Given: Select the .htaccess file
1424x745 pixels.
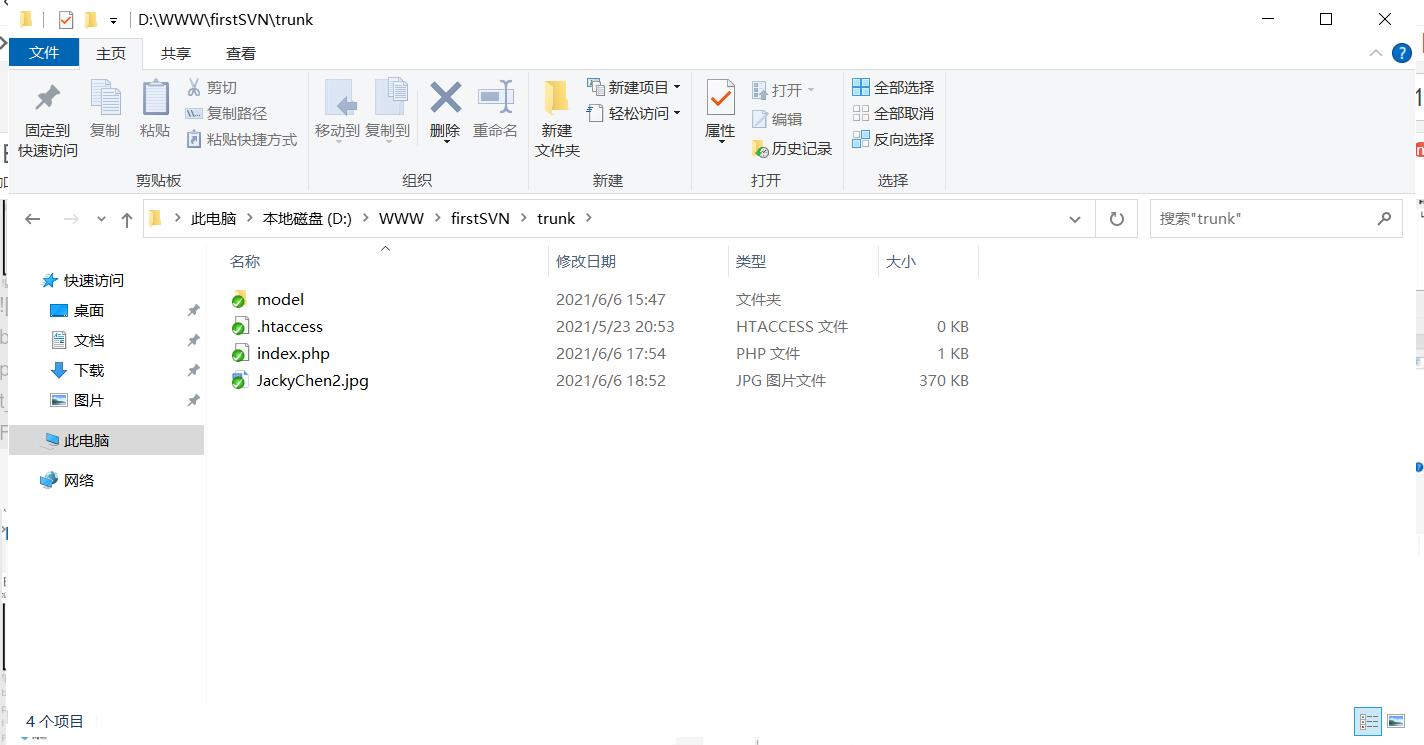Looking at the screenshot, I should 290,326.
